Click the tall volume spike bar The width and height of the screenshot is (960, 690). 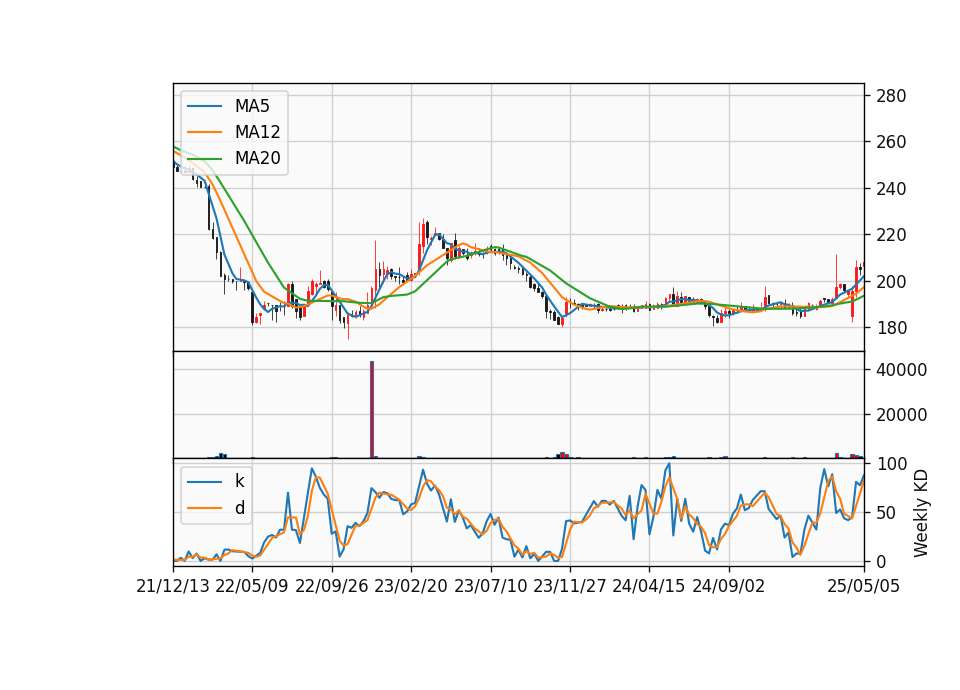pos(372,410)
